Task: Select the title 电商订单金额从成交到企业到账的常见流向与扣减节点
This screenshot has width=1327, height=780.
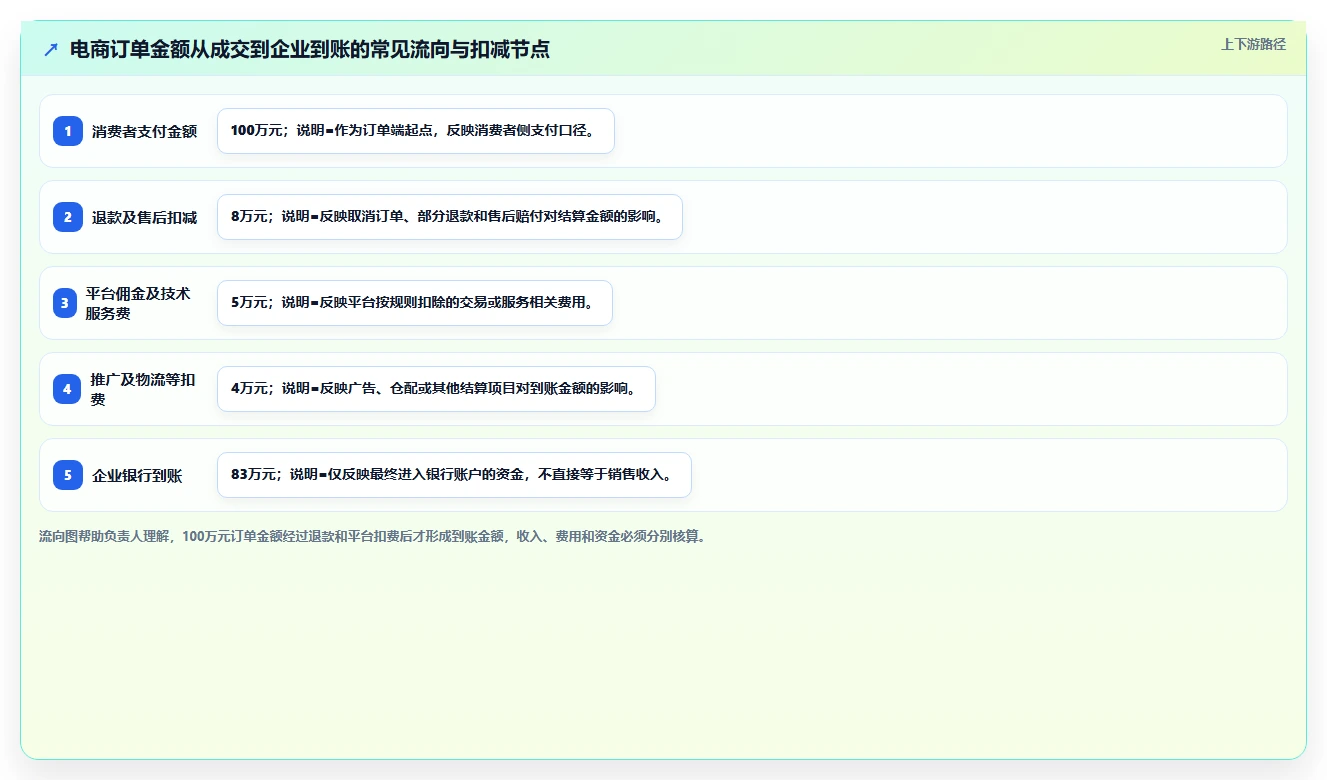Action: click(x=310, y=50)
